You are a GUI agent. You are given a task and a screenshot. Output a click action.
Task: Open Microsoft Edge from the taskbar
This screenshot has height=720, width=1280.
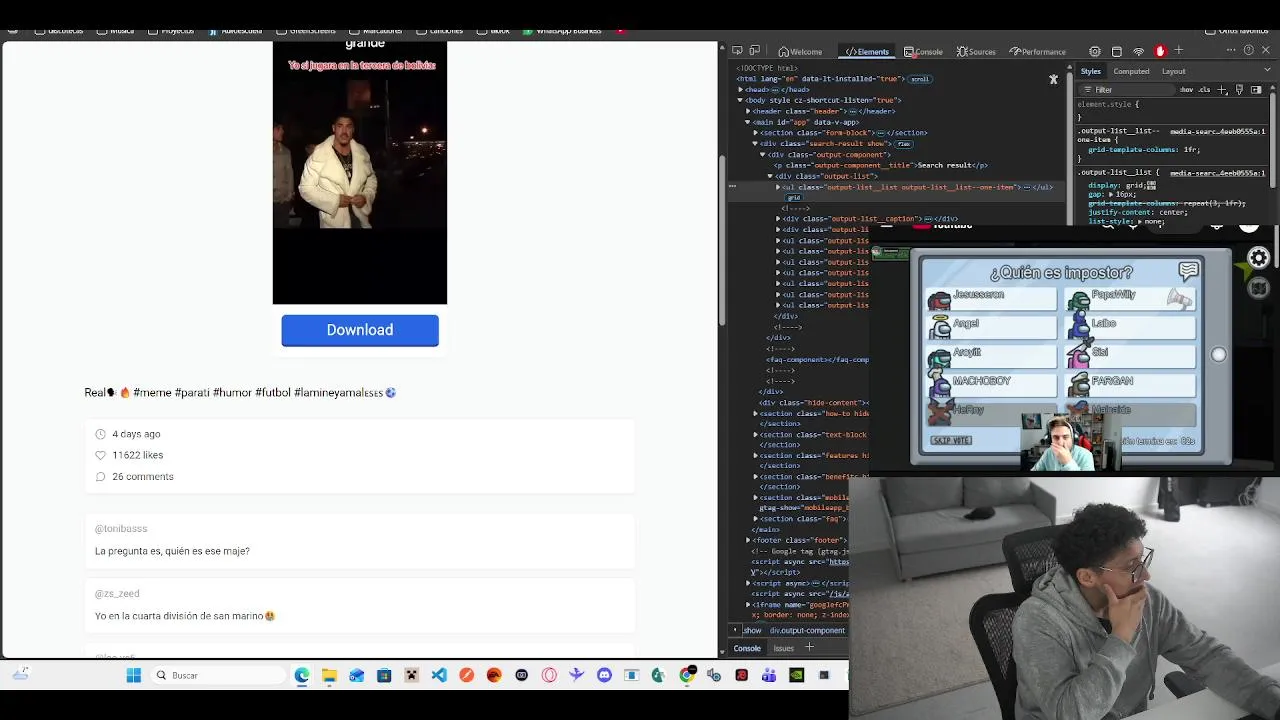coord(302,676)
